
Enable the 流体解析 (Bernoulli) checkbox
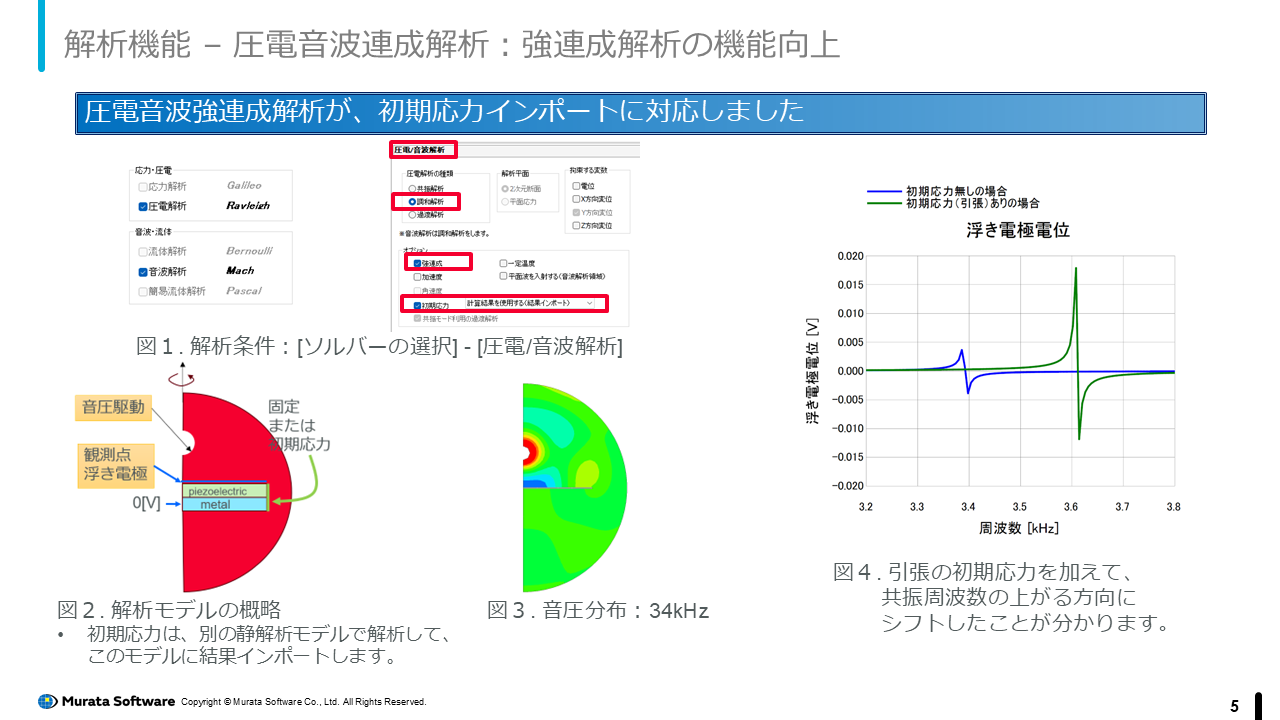(142, 250)
